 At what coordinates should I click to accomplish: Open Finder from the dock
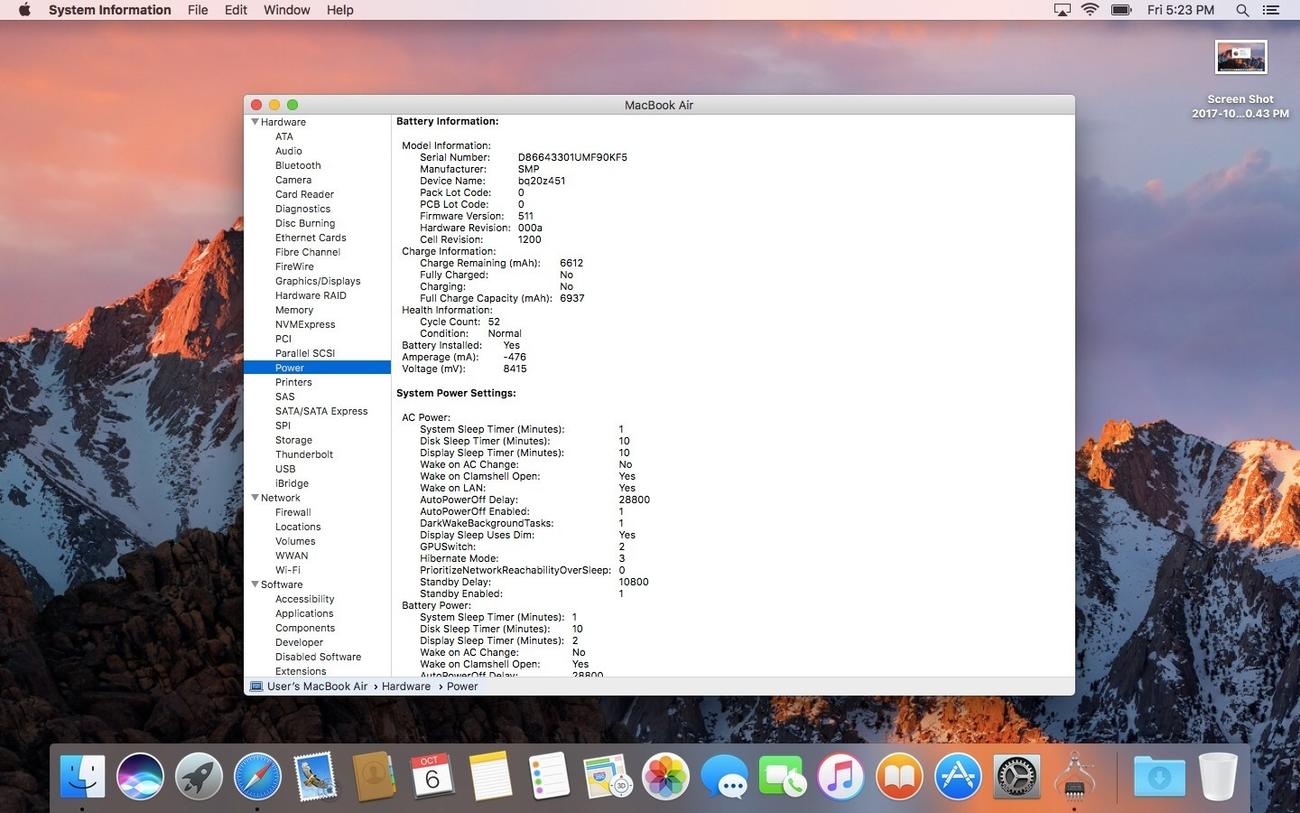82,776
